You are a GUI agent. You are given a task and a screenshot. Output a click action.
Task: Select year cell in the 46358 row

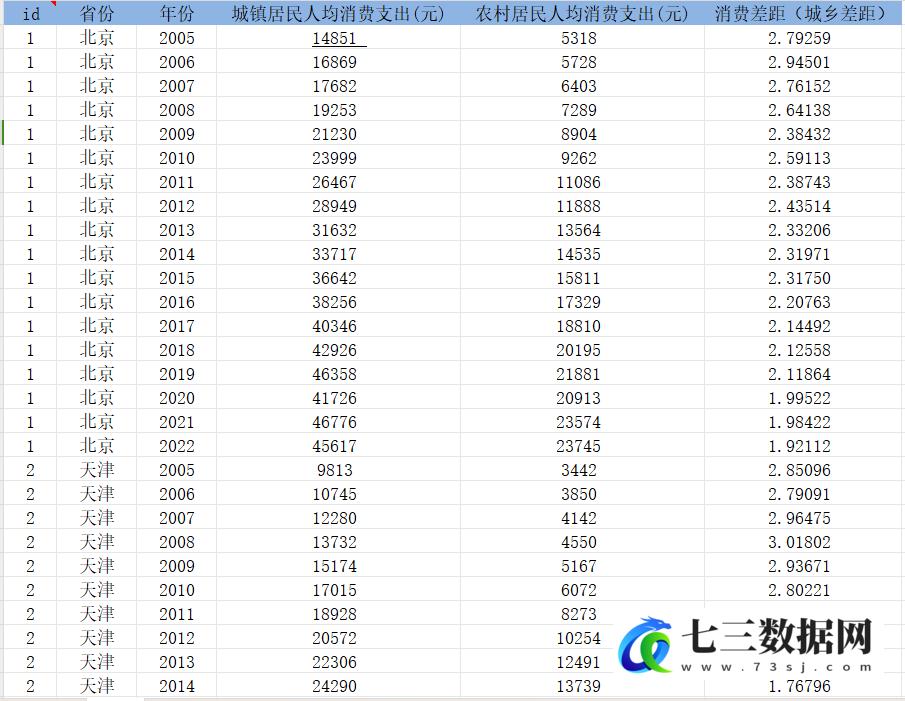(x=177, y=374)
